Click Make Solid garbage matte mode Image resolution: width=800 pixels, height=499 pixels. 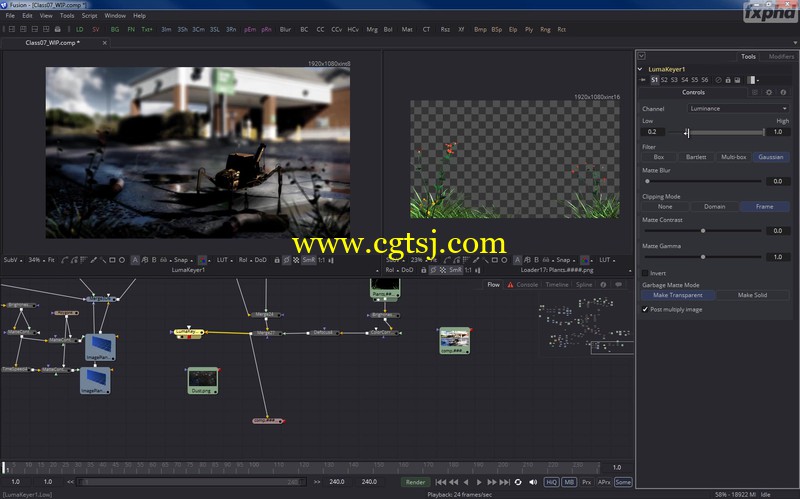point(752,295)
